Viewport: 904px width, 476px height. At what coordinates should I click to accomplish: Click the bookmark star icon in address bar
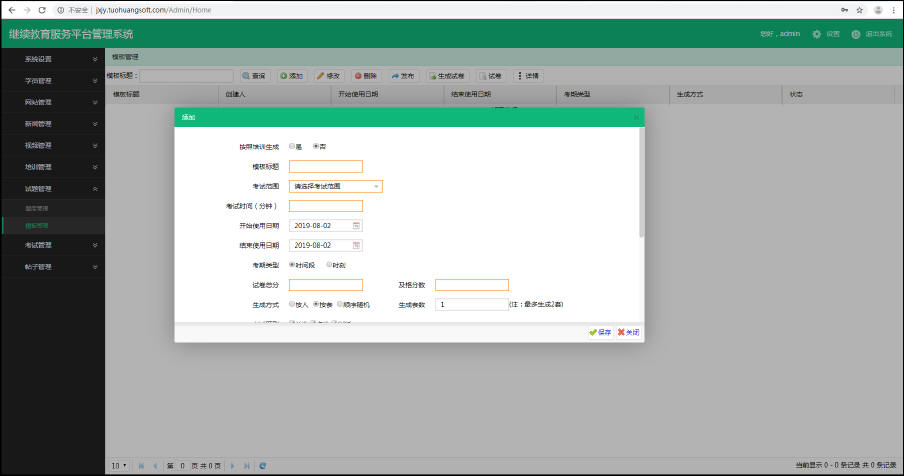[x=859, y=9]
